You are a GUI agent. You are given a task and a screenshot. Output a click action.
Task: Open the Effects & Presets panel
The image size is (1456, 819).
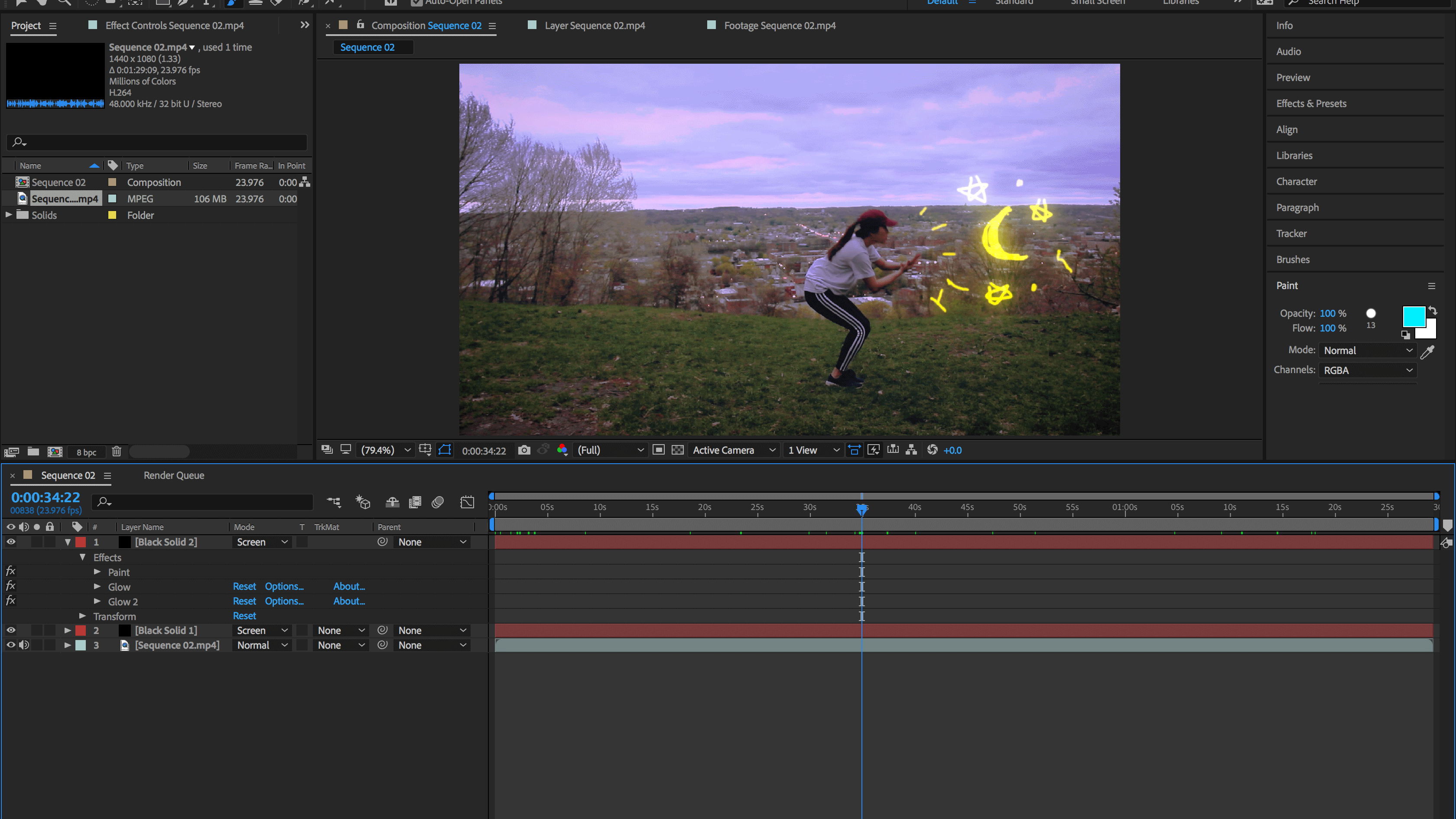[x=1311, y=104]
